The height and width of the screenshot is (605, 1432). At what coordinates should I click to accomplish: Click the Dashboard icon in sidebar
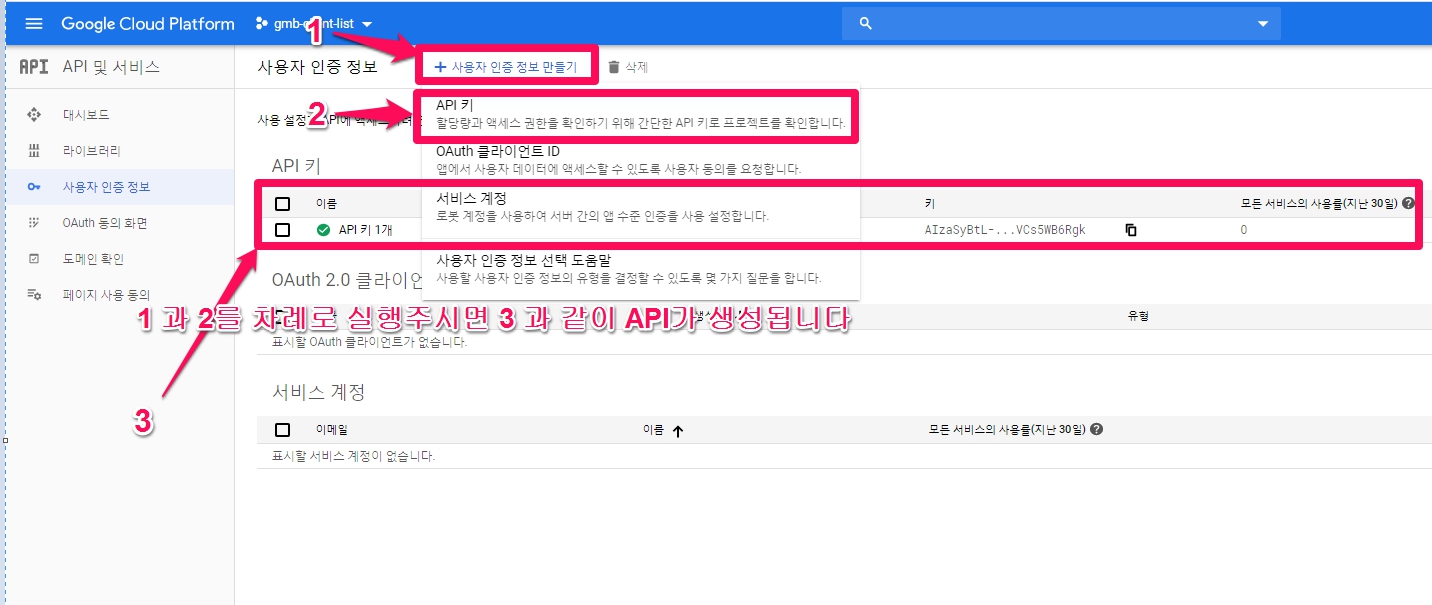[34, 115]
